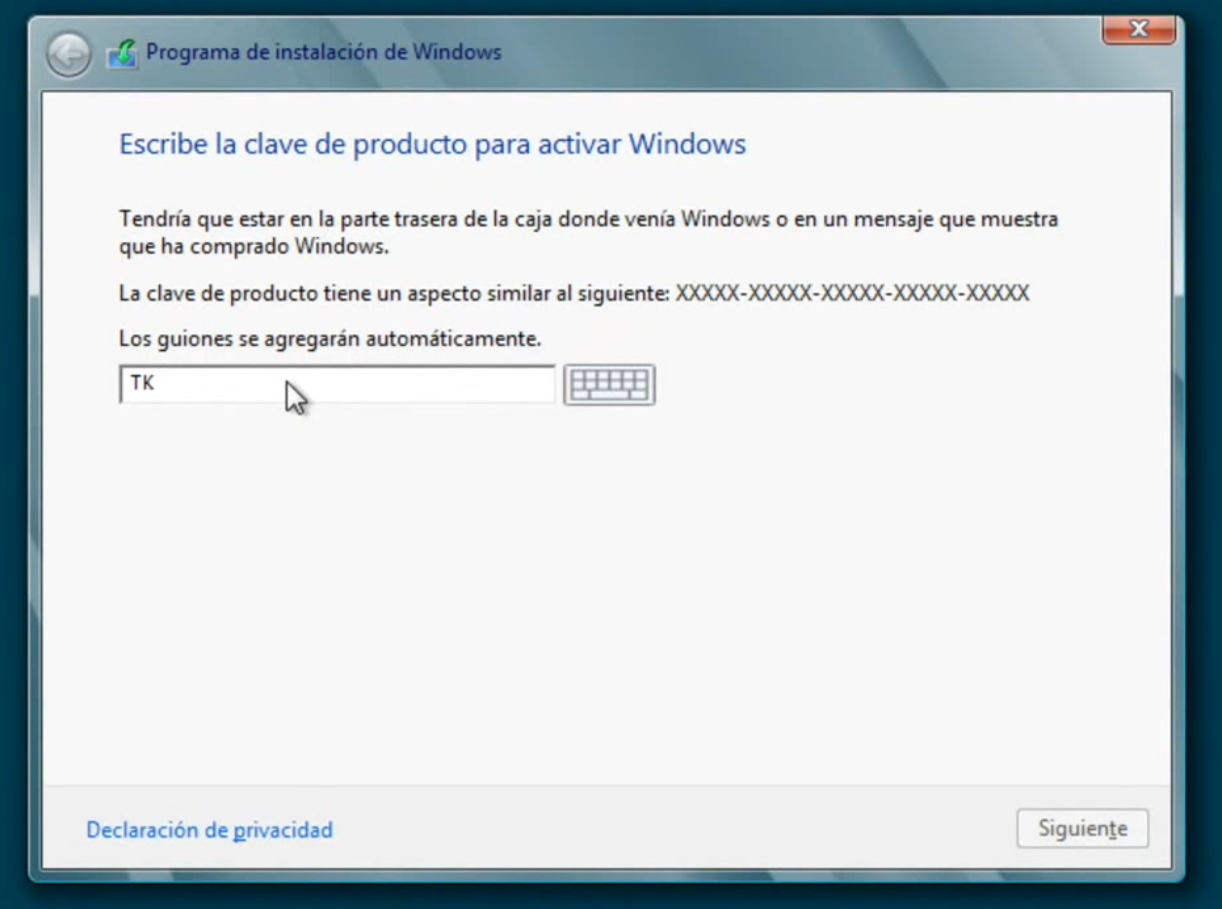
Task: Click the heading 'Escribe la clave de producto para activar Windows'
Action: (433, 144)
